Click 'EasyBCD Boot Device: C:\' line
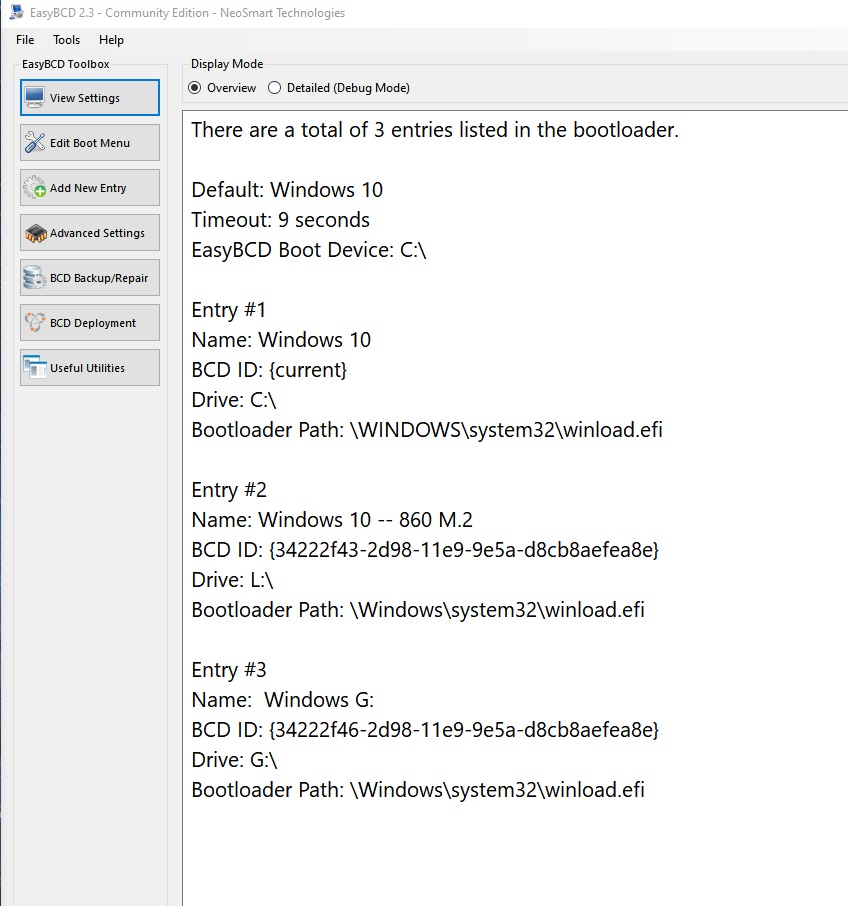Image resolution: width=848 pixels, height=906 pixels. (308, 250)
